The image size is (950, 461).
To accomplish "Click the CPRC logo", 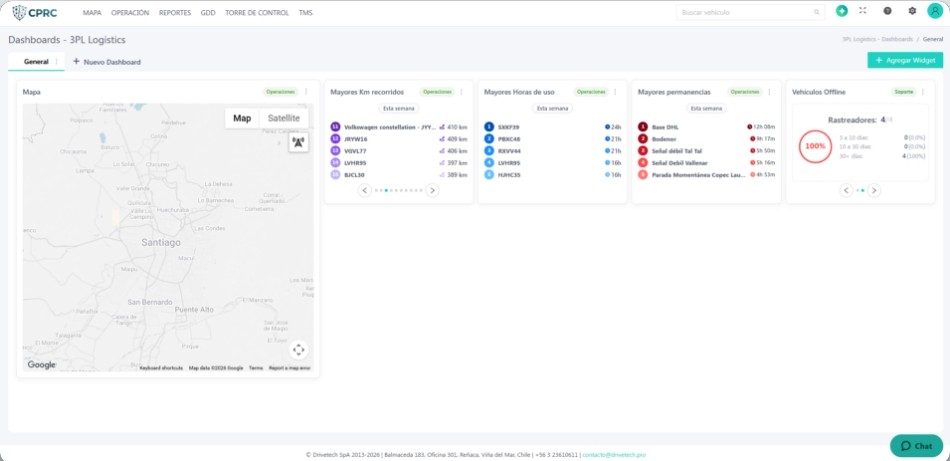I will (x=35, y=12).
